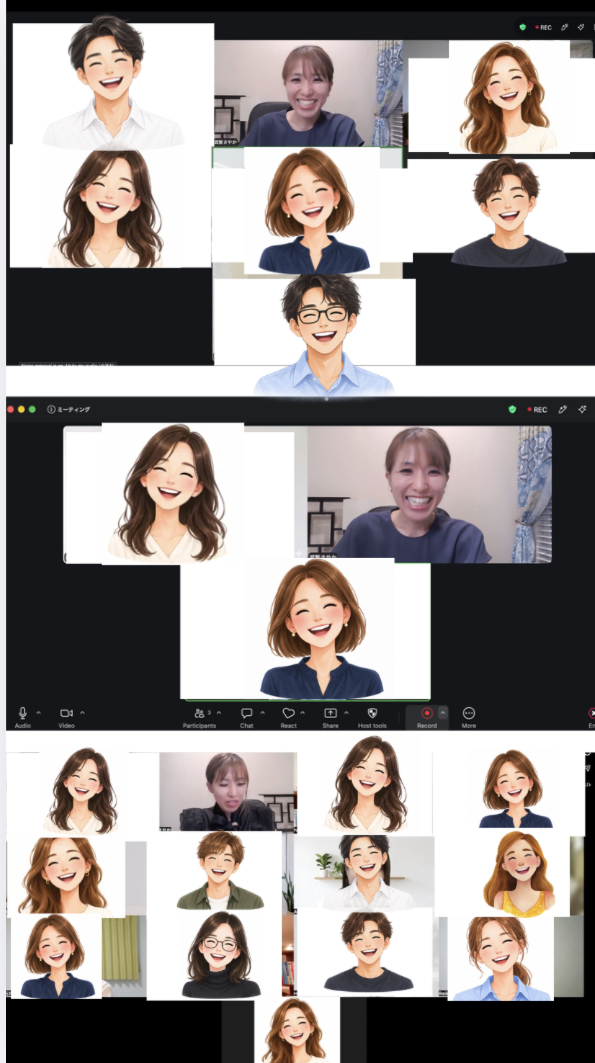This screenshot has width=595, height=1063.
Task: Expand the arrow next to Participants
Action: tap(219, 713)
